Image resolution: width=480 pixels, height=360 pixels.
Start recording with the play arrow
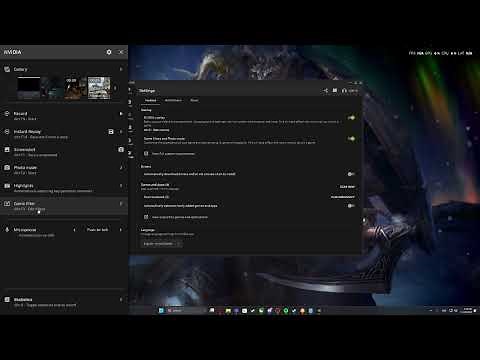(x=121, y=114)
